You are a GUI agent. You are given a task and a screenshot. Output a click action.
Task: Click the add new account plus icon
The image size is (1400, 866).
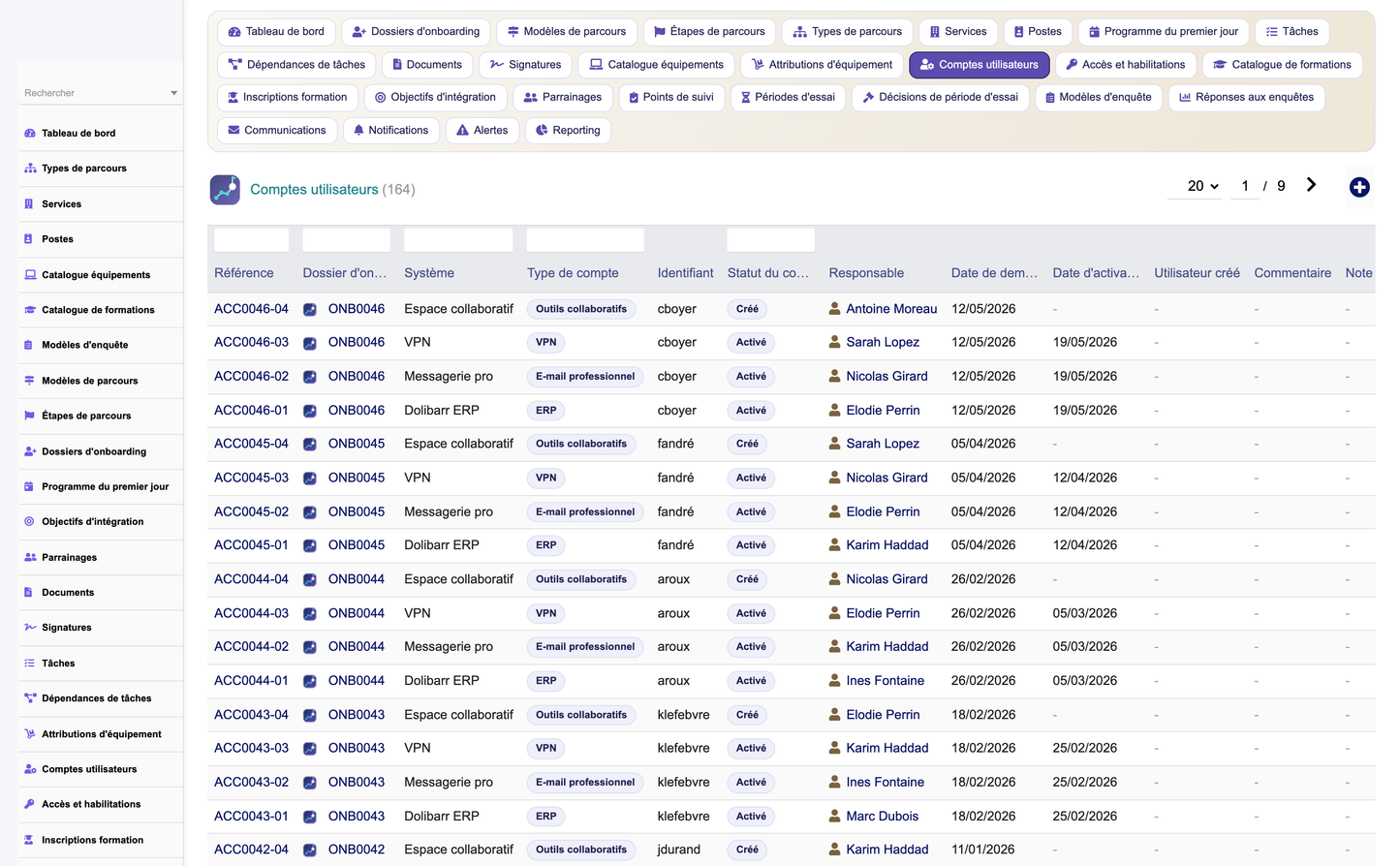[x=1359, y=187]
